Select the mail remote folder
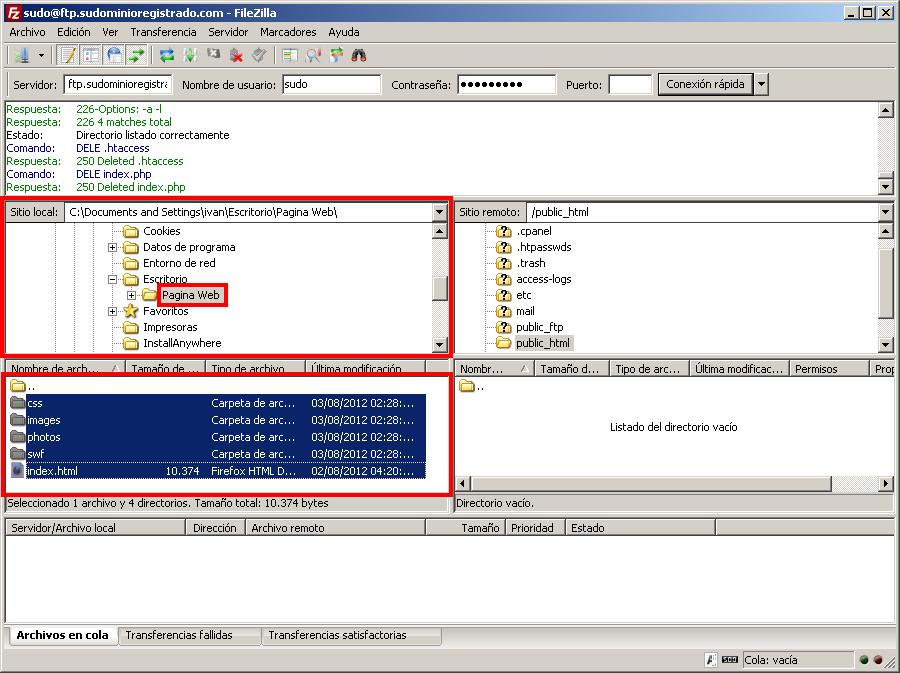The image size is (900, 673). pos(525,312)
